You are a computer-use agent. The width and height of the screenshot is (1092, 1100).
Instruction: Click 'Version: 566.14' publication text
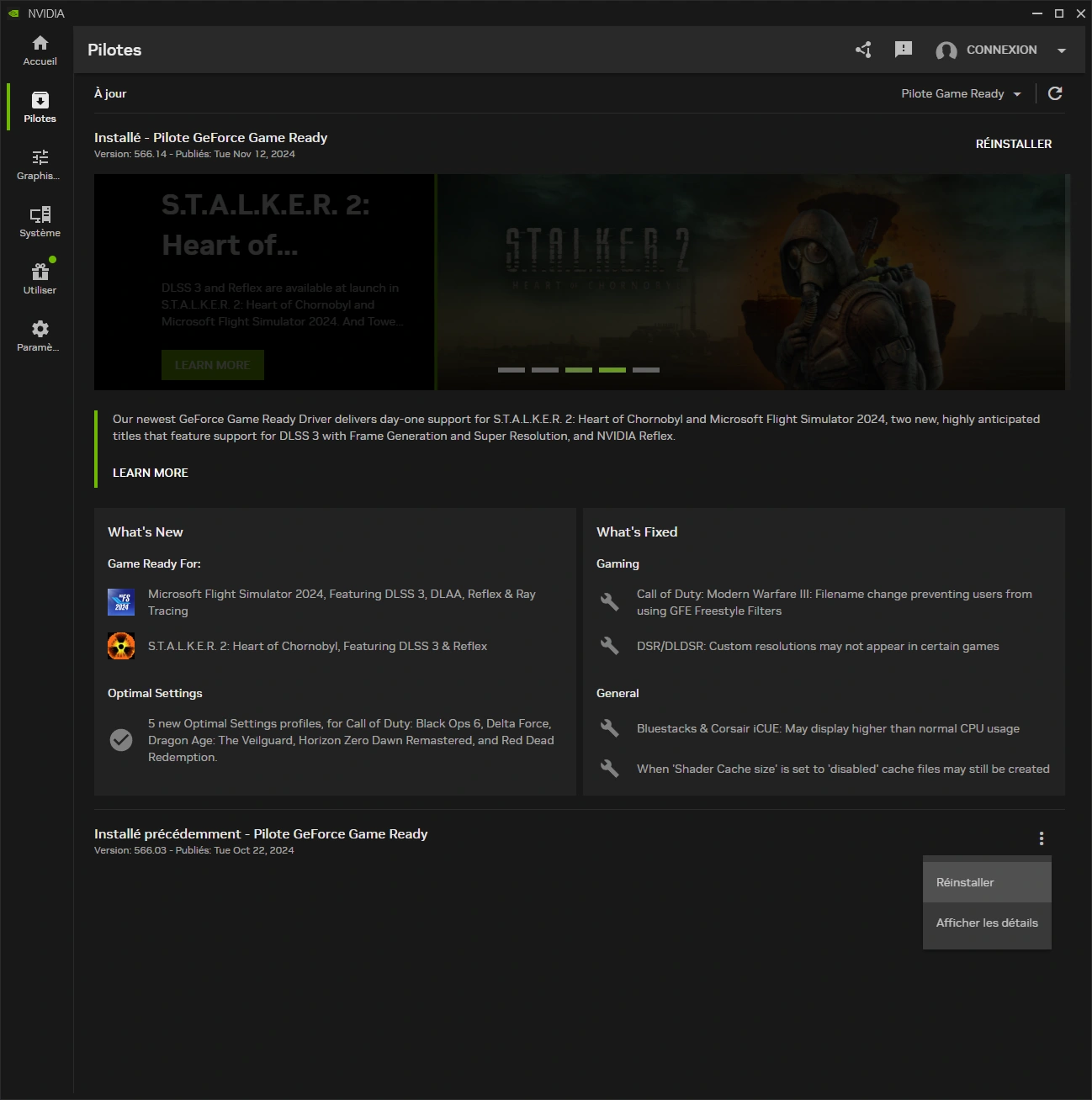click(194, 154)
